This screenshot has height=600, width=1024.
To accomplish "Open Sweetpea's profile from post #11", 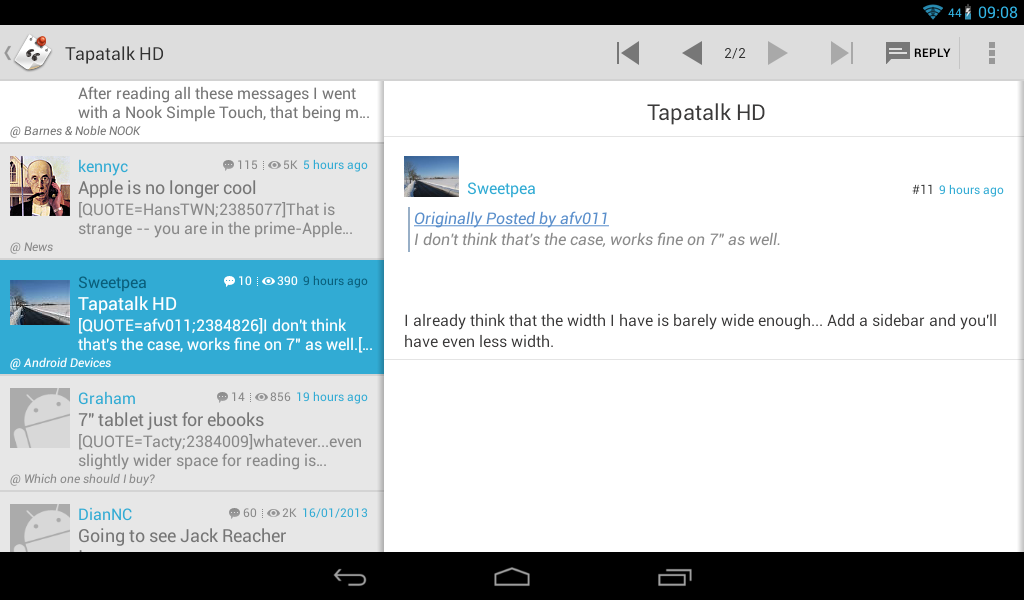I will point(501,189).
